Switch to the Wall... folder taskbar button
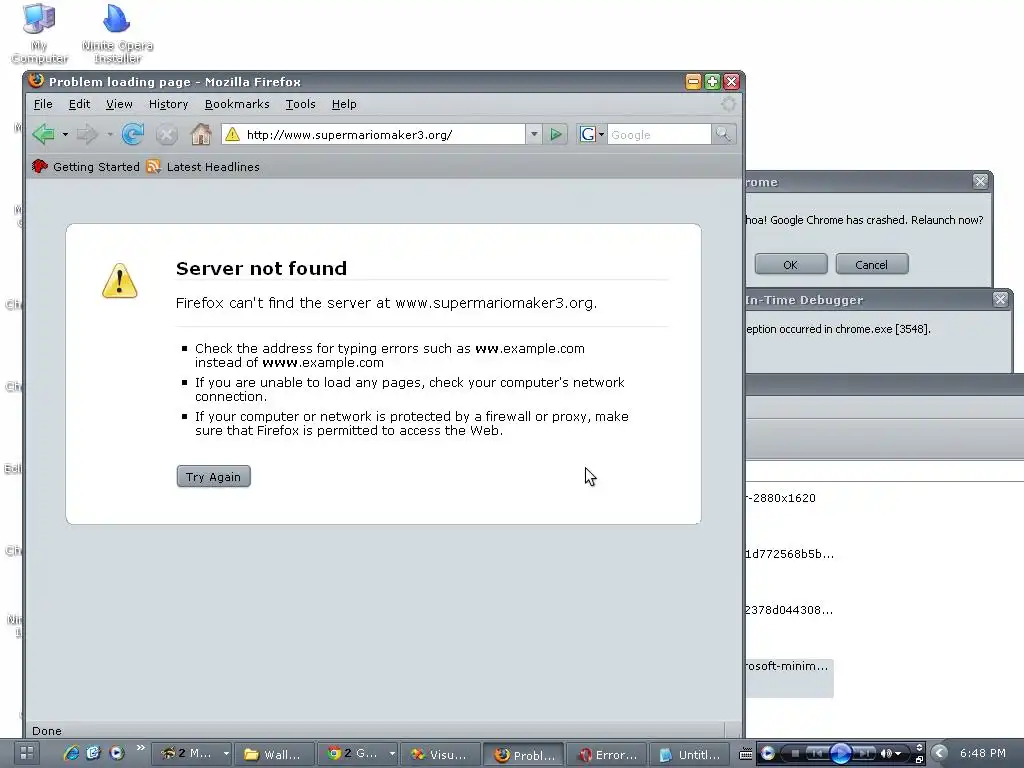This screenshot has width=1024, height=768. (274, 754)
